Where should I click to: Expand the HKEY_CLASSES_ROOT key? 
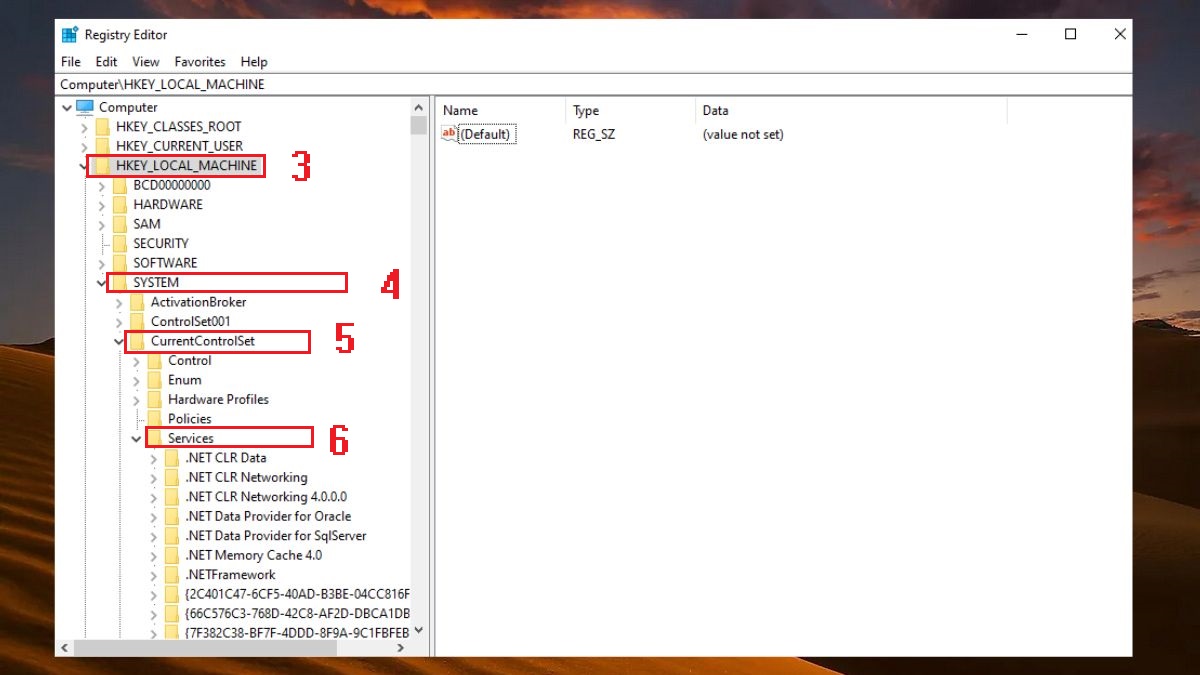(x=84, y=127)
